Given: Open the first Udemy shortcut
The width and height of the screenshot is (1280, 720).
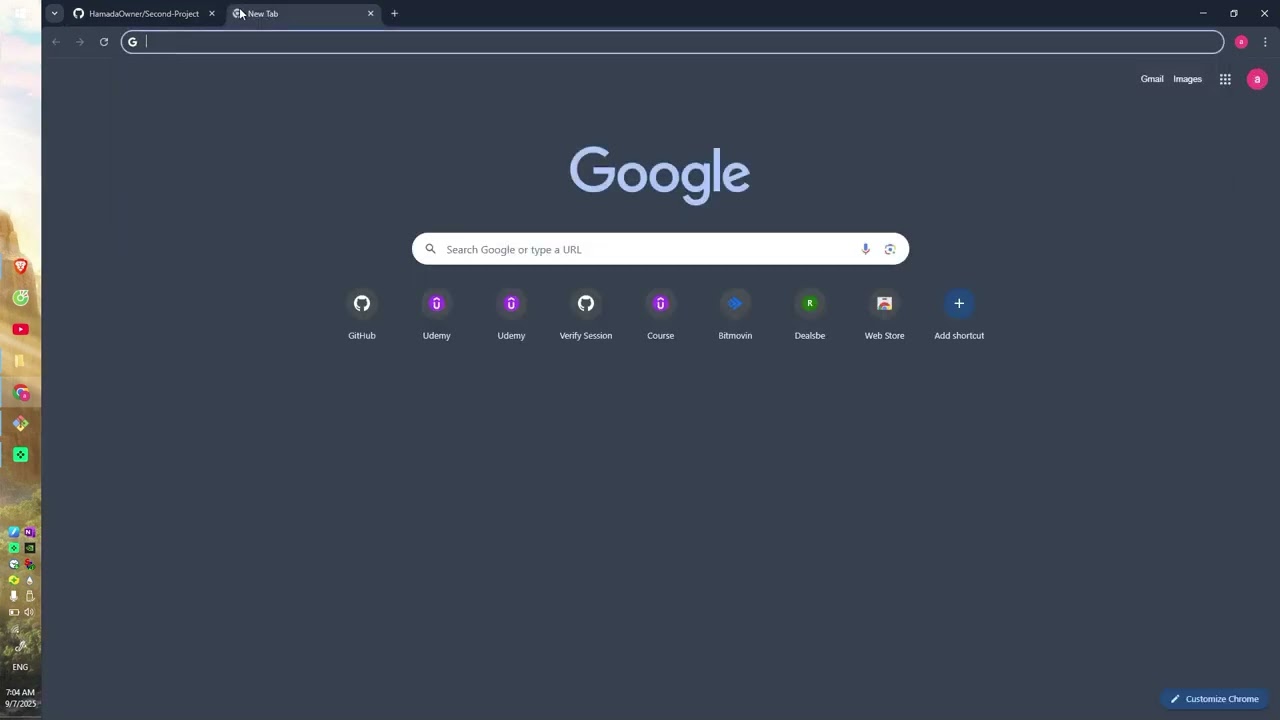Looking at the screenshot, I should 436,314.
